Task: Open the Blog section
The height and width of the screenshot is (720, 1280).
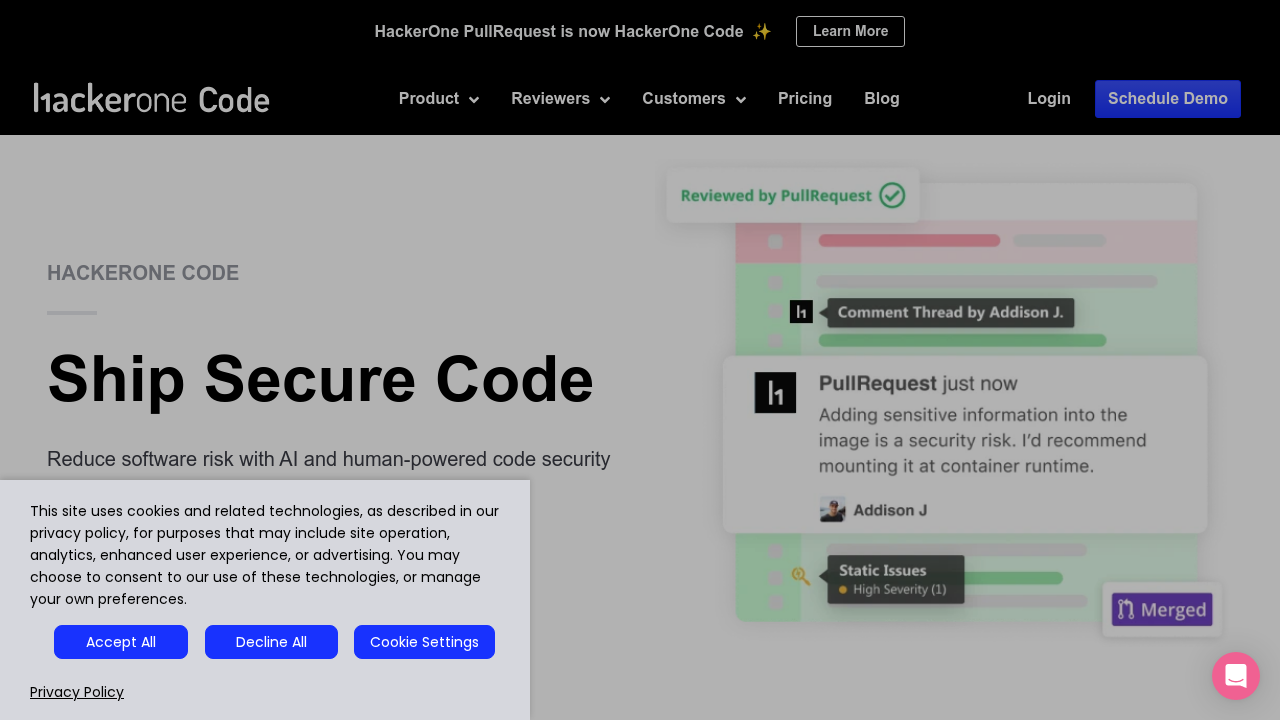Action: click(x=881, y=98)
